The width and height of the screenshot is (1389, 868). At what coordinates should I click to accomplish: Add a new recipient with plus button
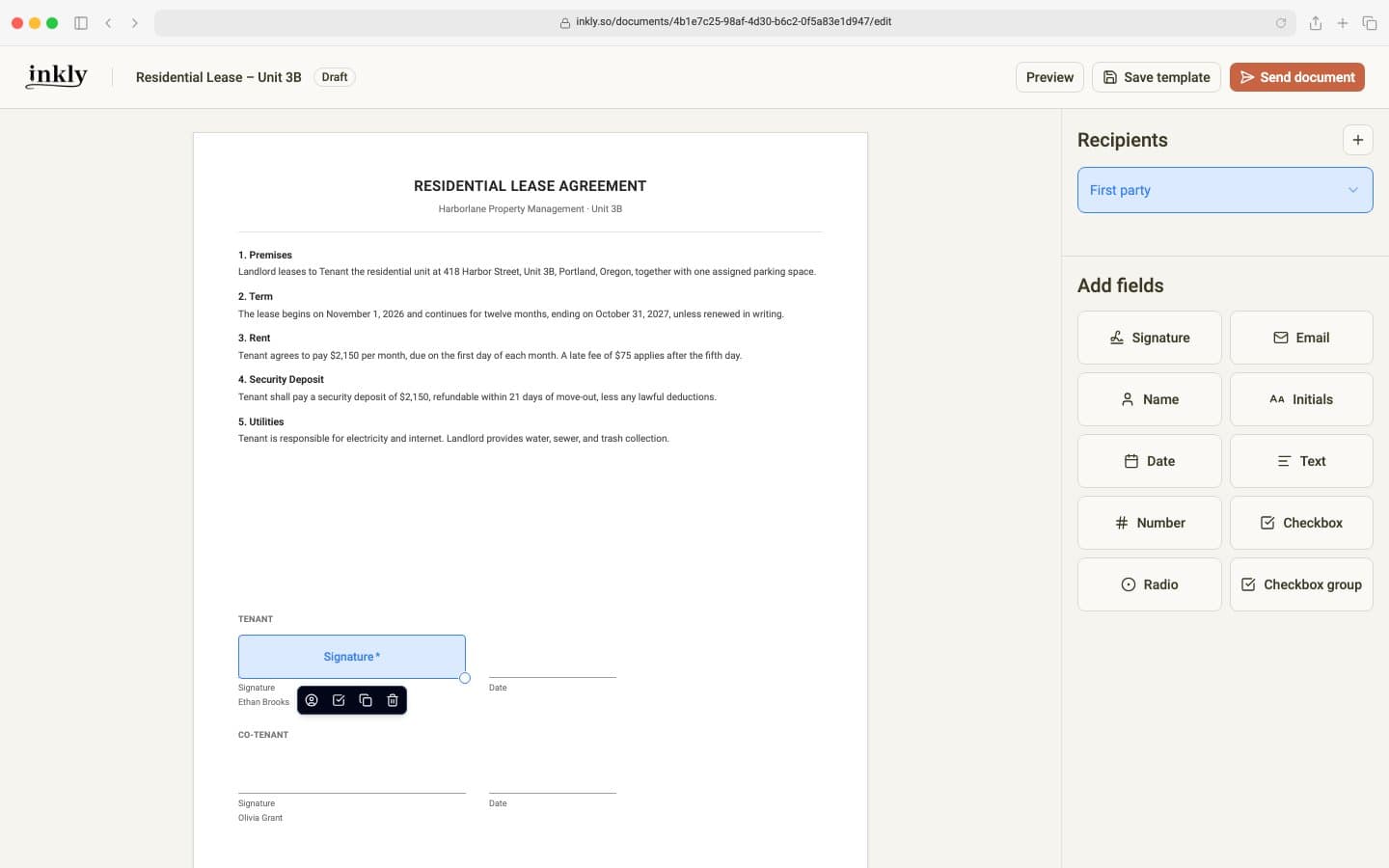pos(1357,140)
